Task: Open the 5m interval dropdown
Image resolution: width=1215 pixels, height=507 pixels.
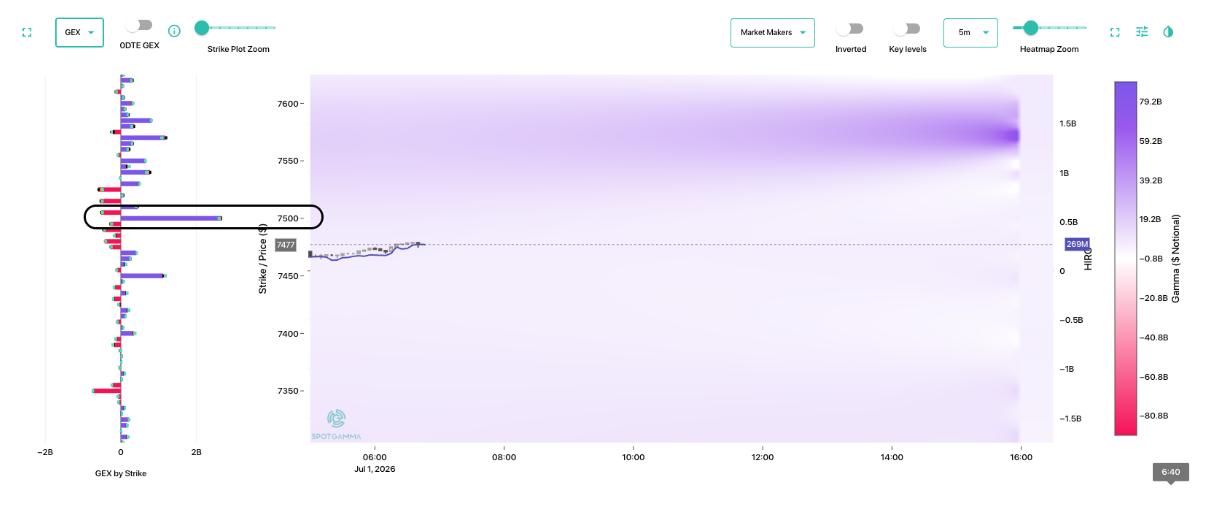Action: click(x=970, y=32)
